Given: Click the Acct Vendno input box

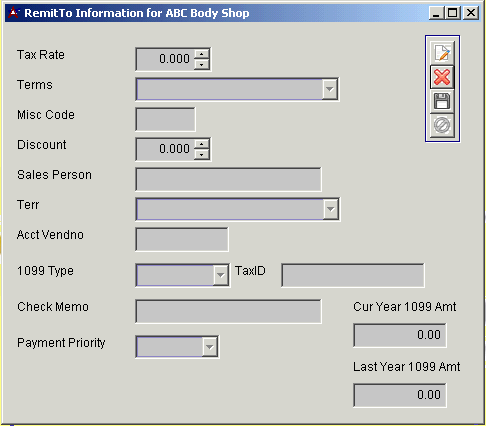Looking at the screenshot, I should pyautogui.click(x=182, y=239).
